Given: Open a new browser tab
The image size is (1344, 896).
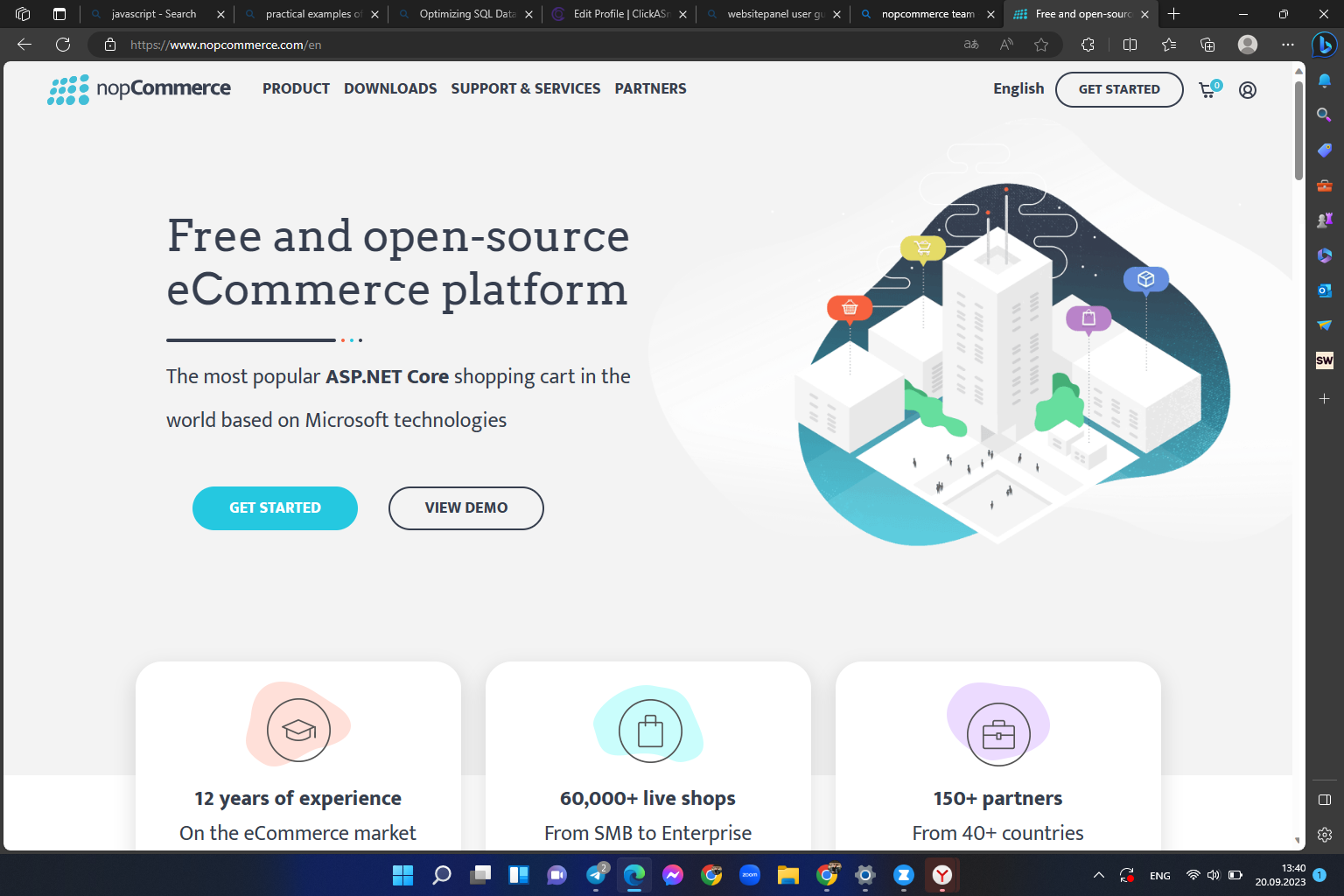Looking at the screenshot, I should tap(1174, 14).
